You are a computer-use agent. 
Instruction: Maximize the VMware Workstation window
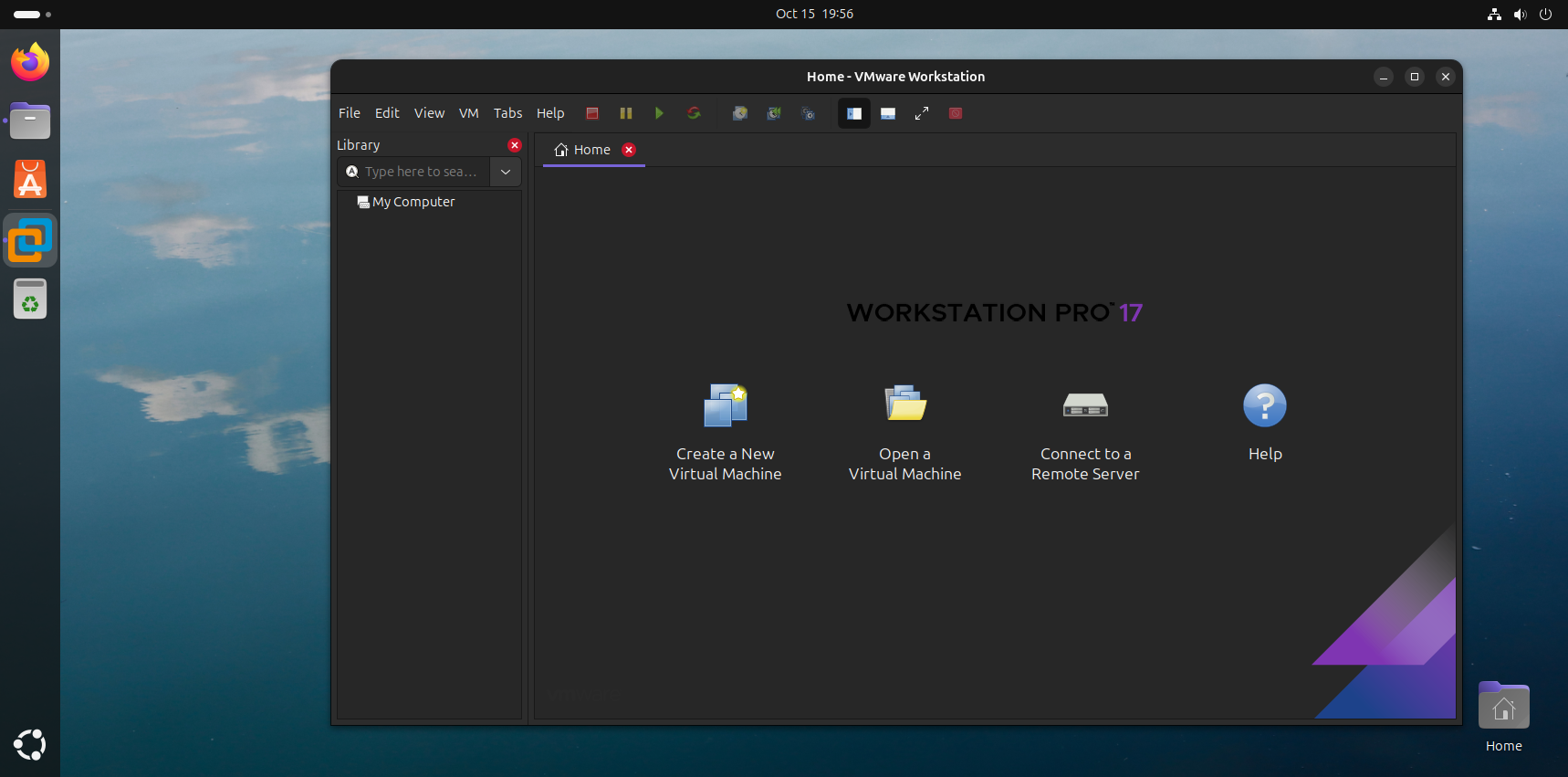pyautogui.click(x=1415, y=77)
